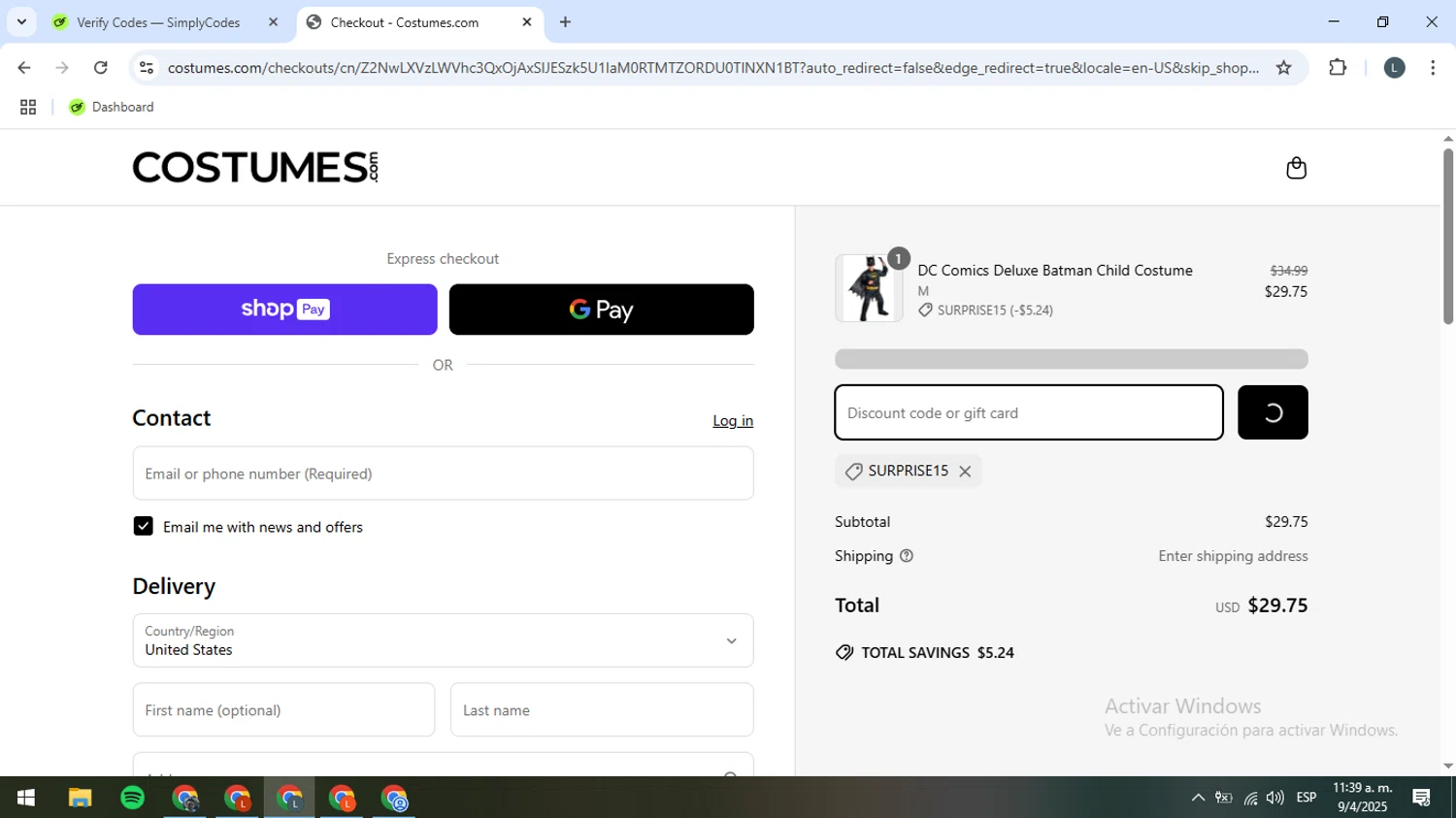Open the shopping bag cart icon

tap(1296, 168)
